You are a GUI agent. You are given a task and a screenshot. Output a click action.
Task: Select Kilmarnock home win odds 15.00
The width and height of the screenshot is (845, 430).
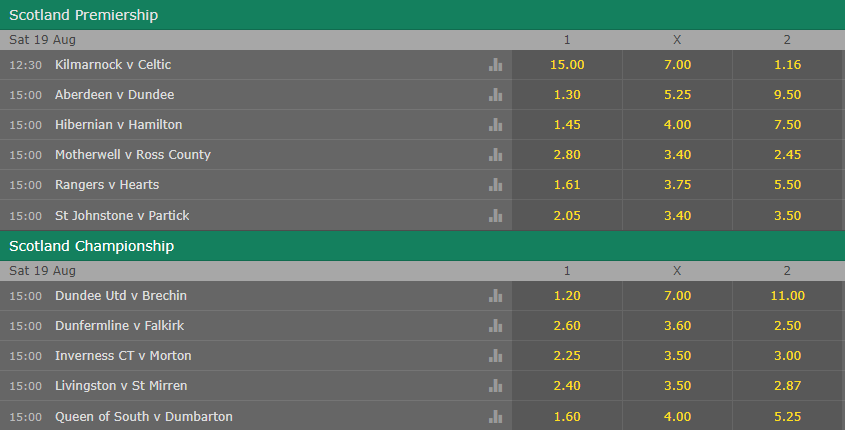567,65
